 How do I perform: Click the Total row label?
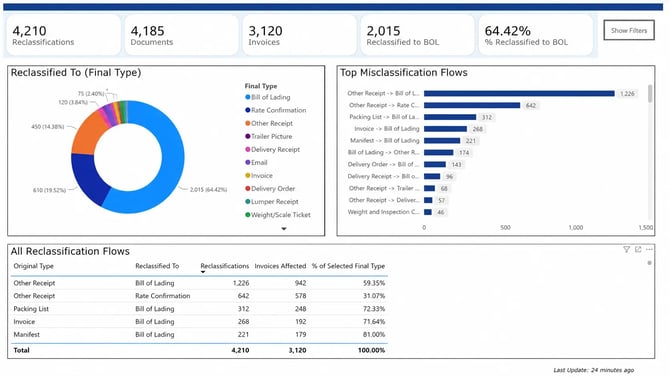pos(21,350)
